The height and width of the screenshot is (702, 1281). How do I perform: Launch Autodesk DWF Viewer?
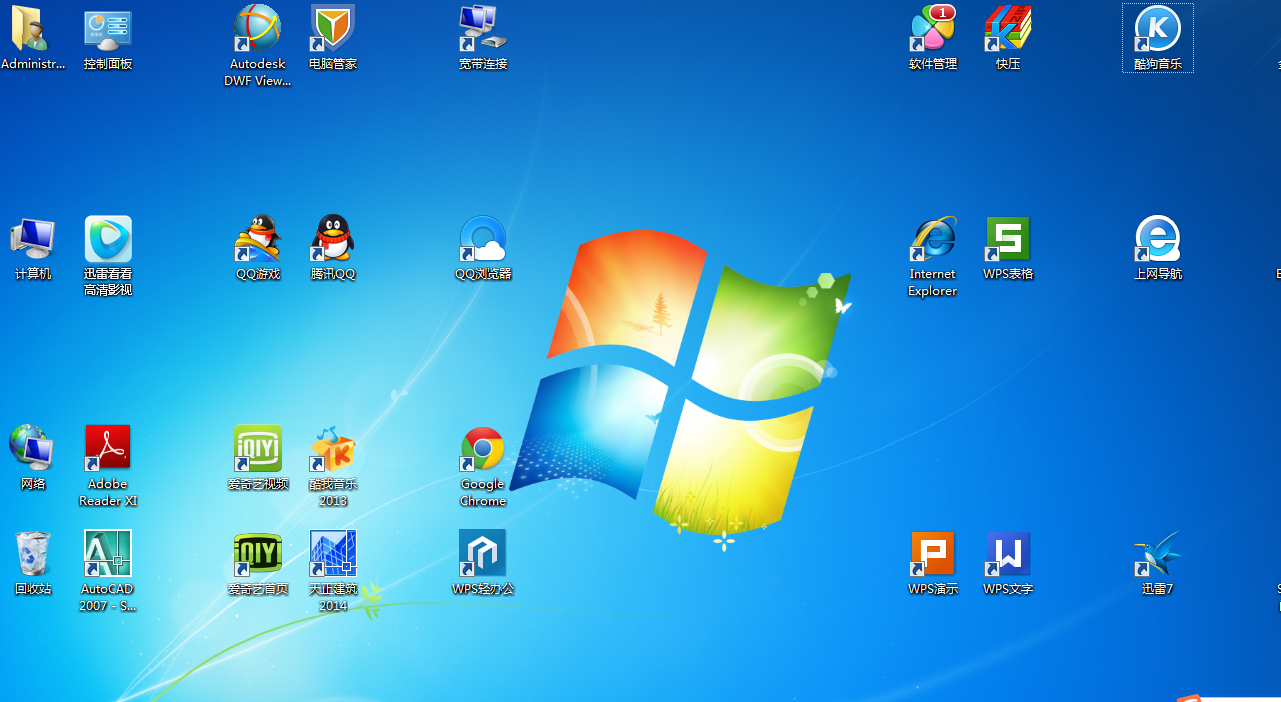[257, 30]
